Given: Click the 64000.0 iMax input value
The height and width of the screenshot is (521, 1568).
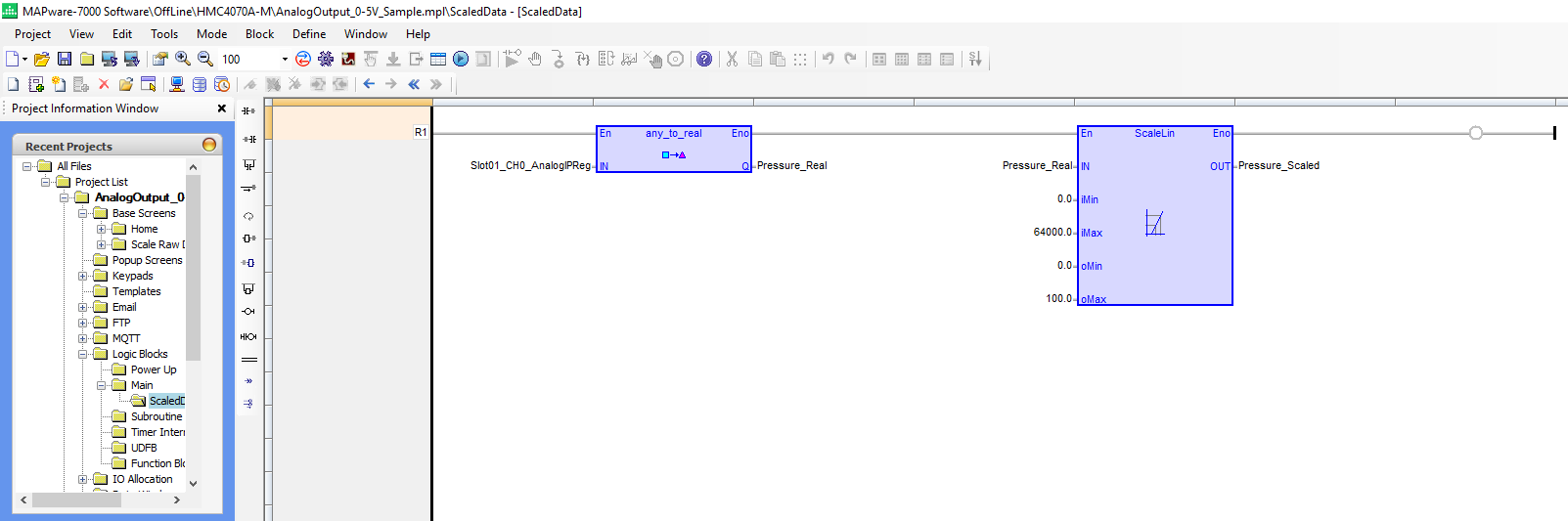Looking at the screenshot, I should (1053, 233).
